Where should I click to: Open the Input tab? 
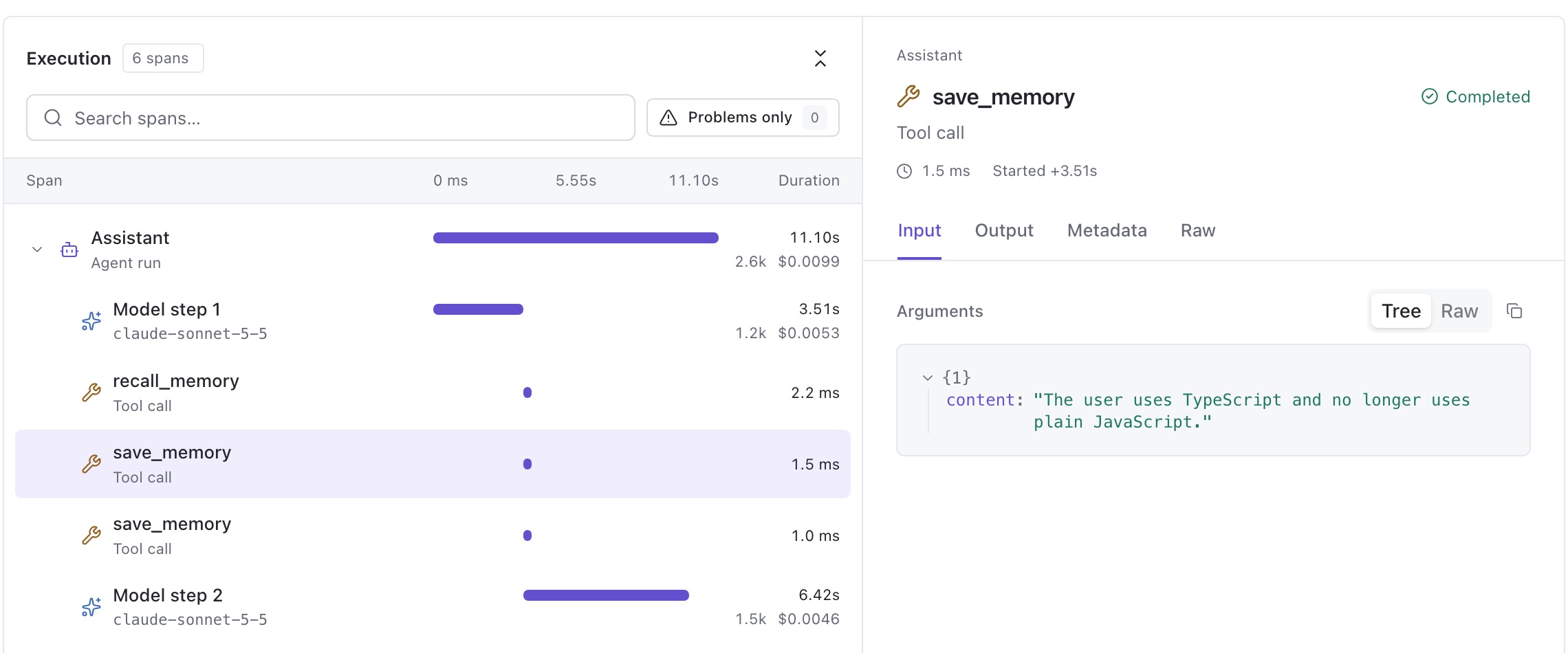(x=919, y=230)
